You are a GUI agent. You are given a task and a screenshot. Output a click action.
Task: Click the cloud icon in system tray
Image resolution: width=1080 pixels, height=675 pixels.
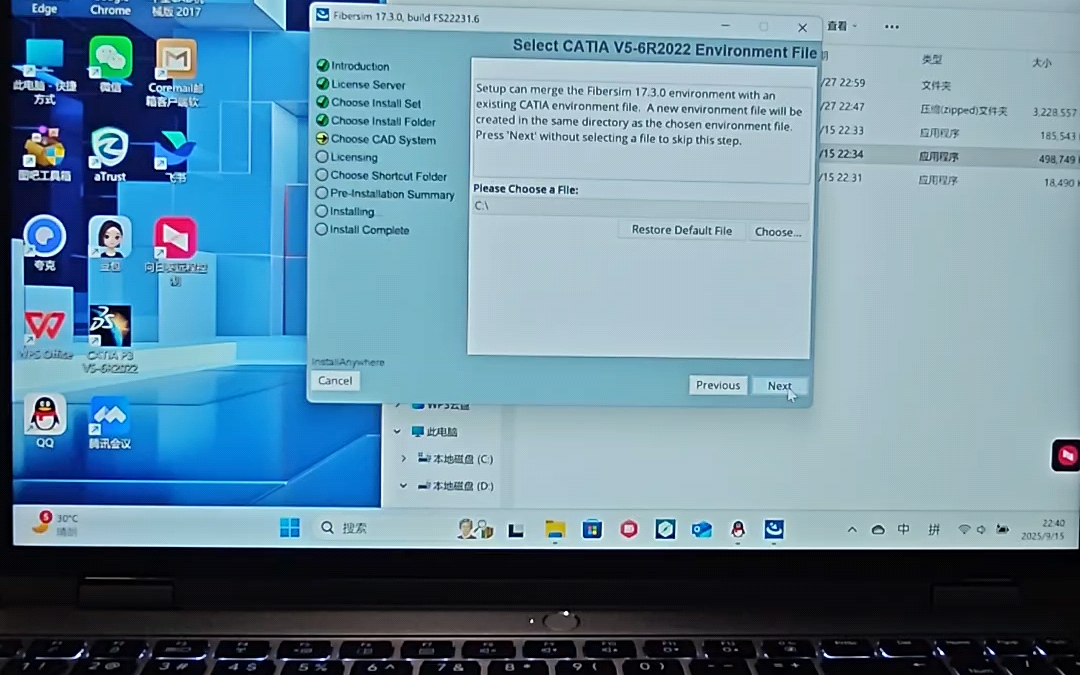tap(878, 530)
